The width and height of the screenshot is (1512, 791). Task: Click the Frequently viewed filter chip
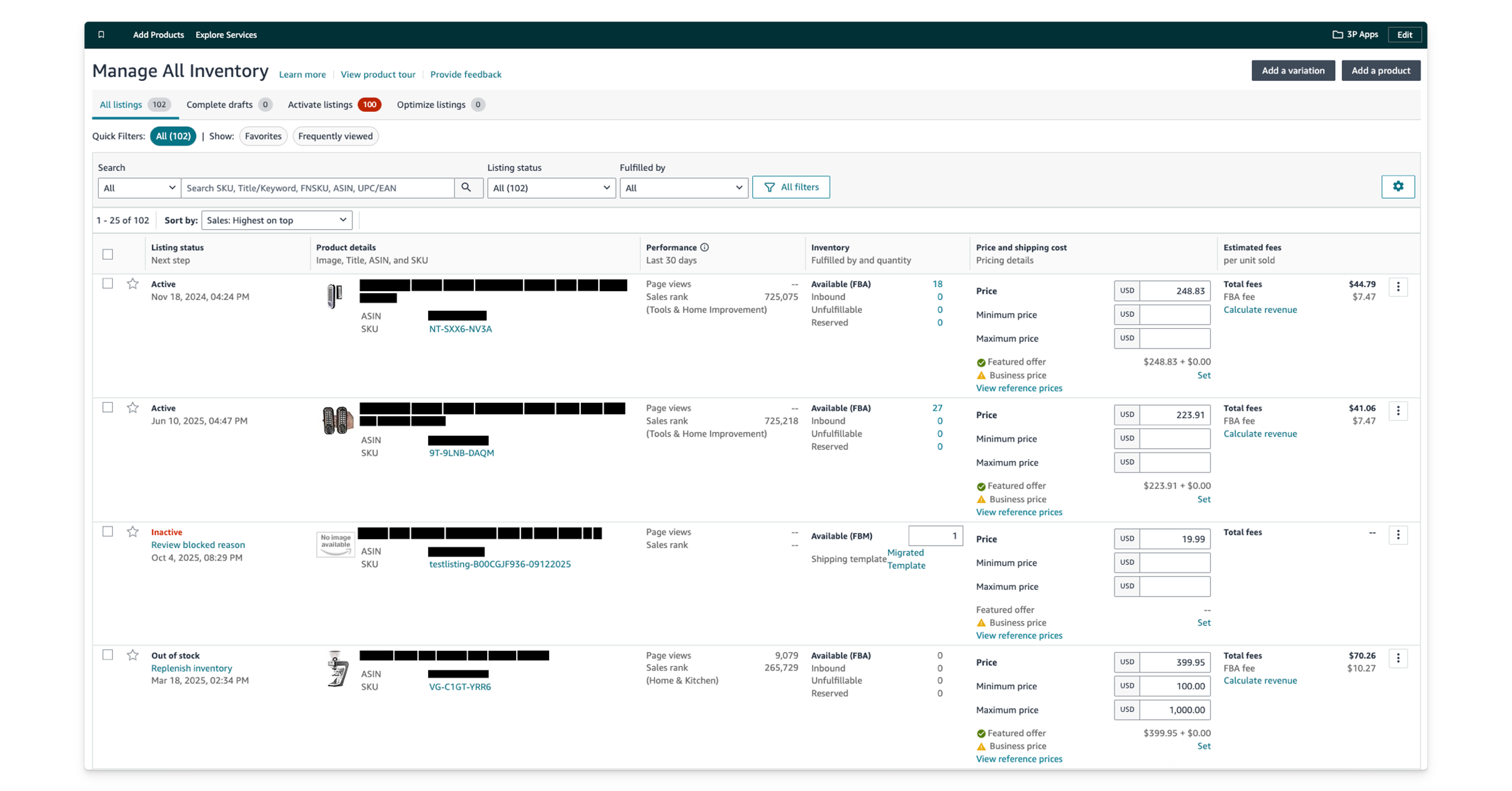[335, 136]
